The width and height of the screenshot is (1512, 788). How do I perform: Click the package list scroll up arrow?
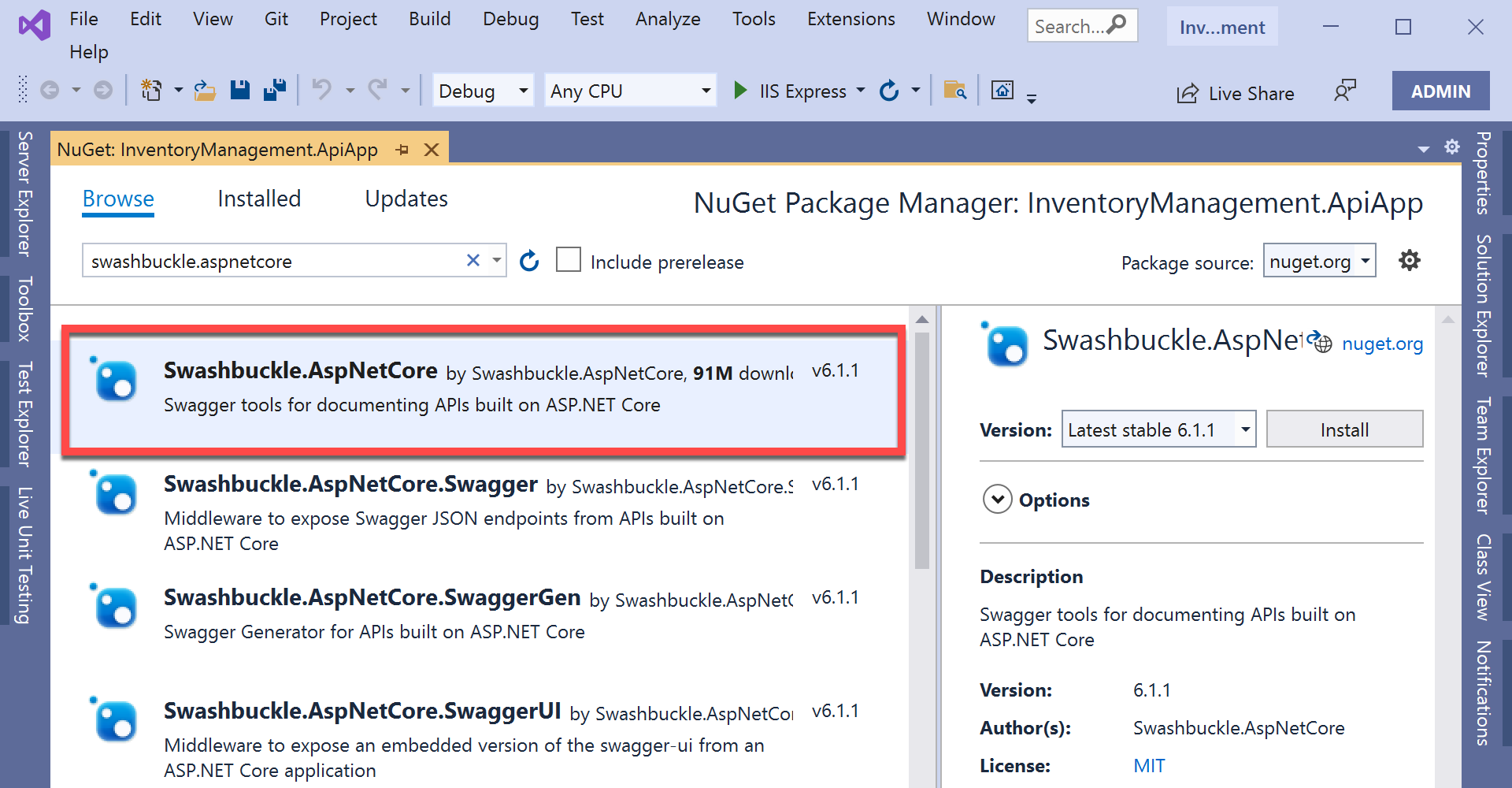click(922, 319)
